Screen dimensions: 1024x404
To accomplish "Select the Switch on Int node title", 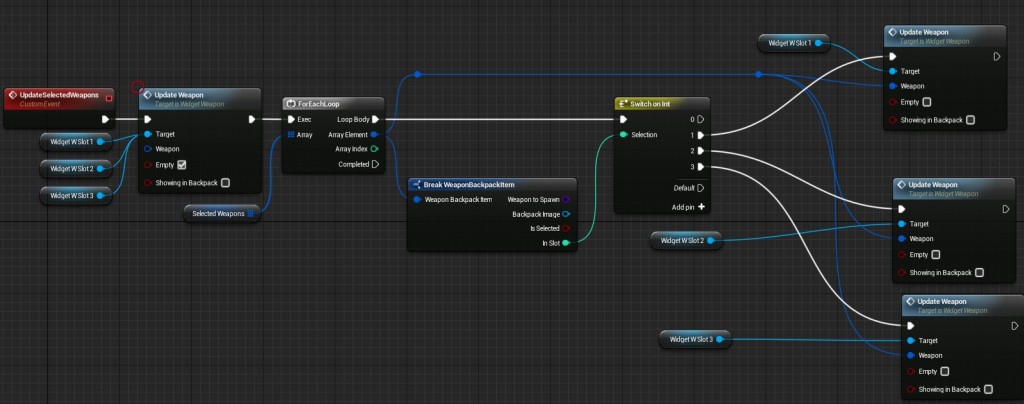I will click(x=650, y=104).
